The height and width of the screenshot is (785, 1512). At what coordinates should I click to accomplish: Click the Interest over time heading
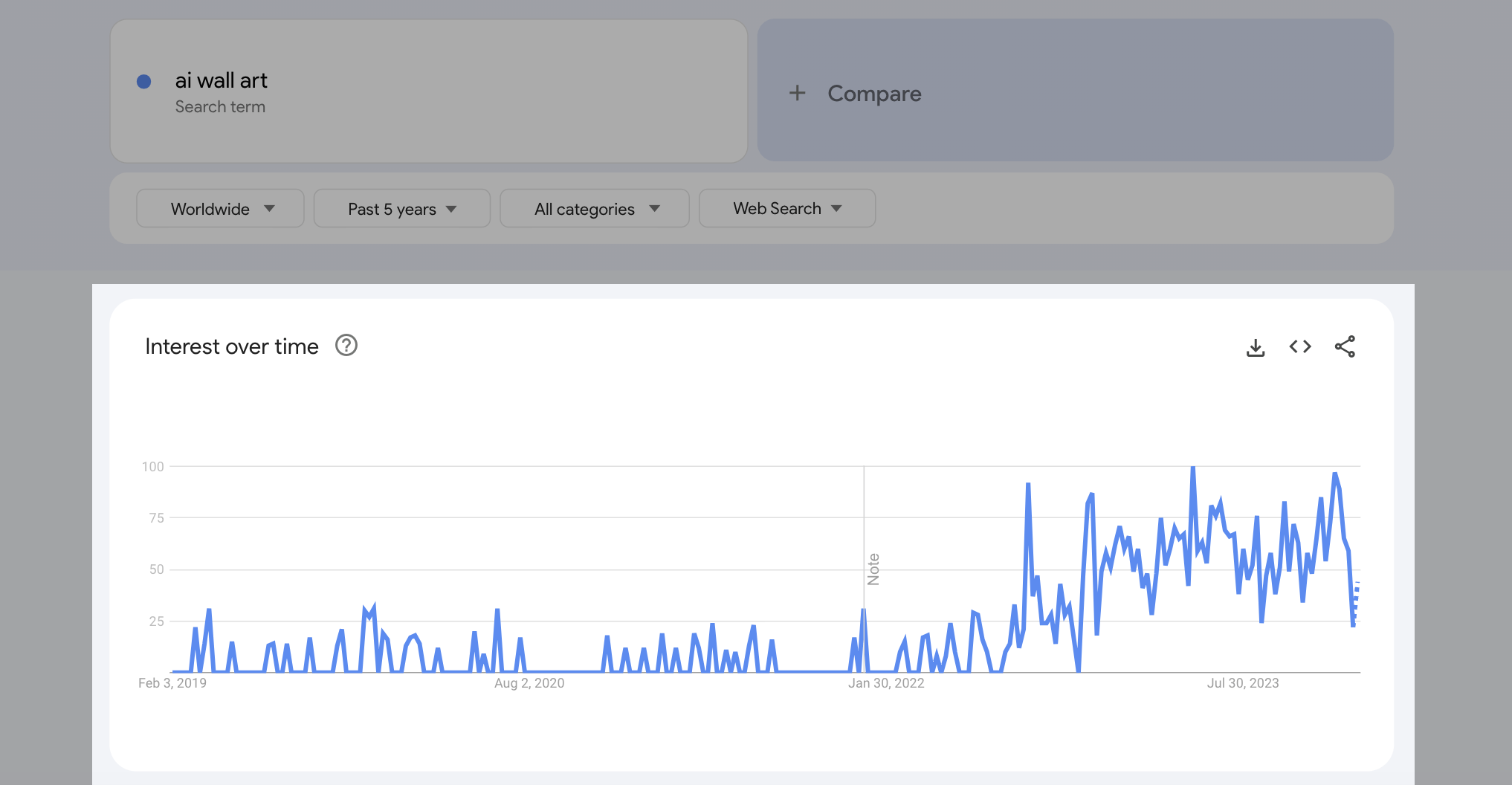[x=232, y=346]
